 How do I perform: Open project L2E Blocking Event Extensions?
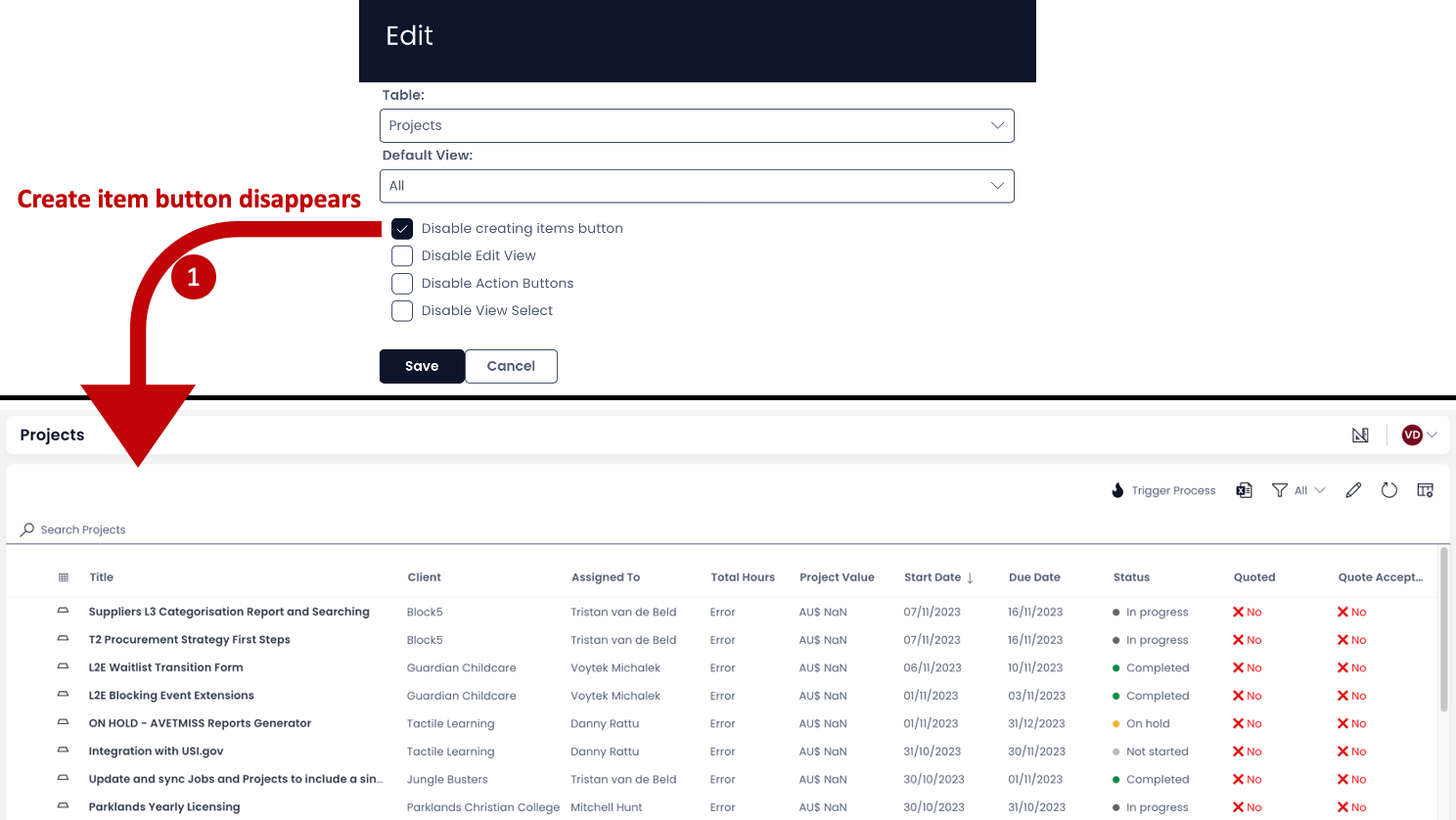coord(171,696)
